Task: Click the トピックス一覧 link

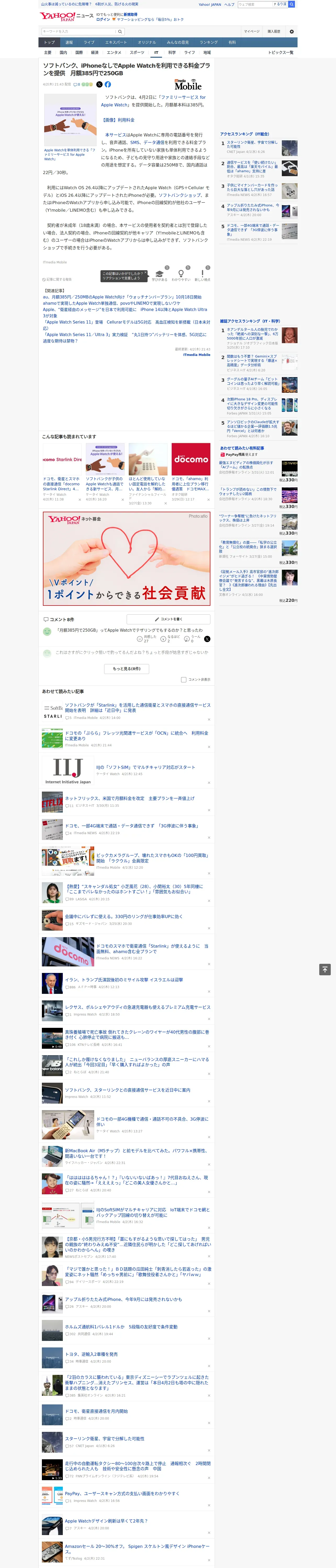Action: (281, 53)
